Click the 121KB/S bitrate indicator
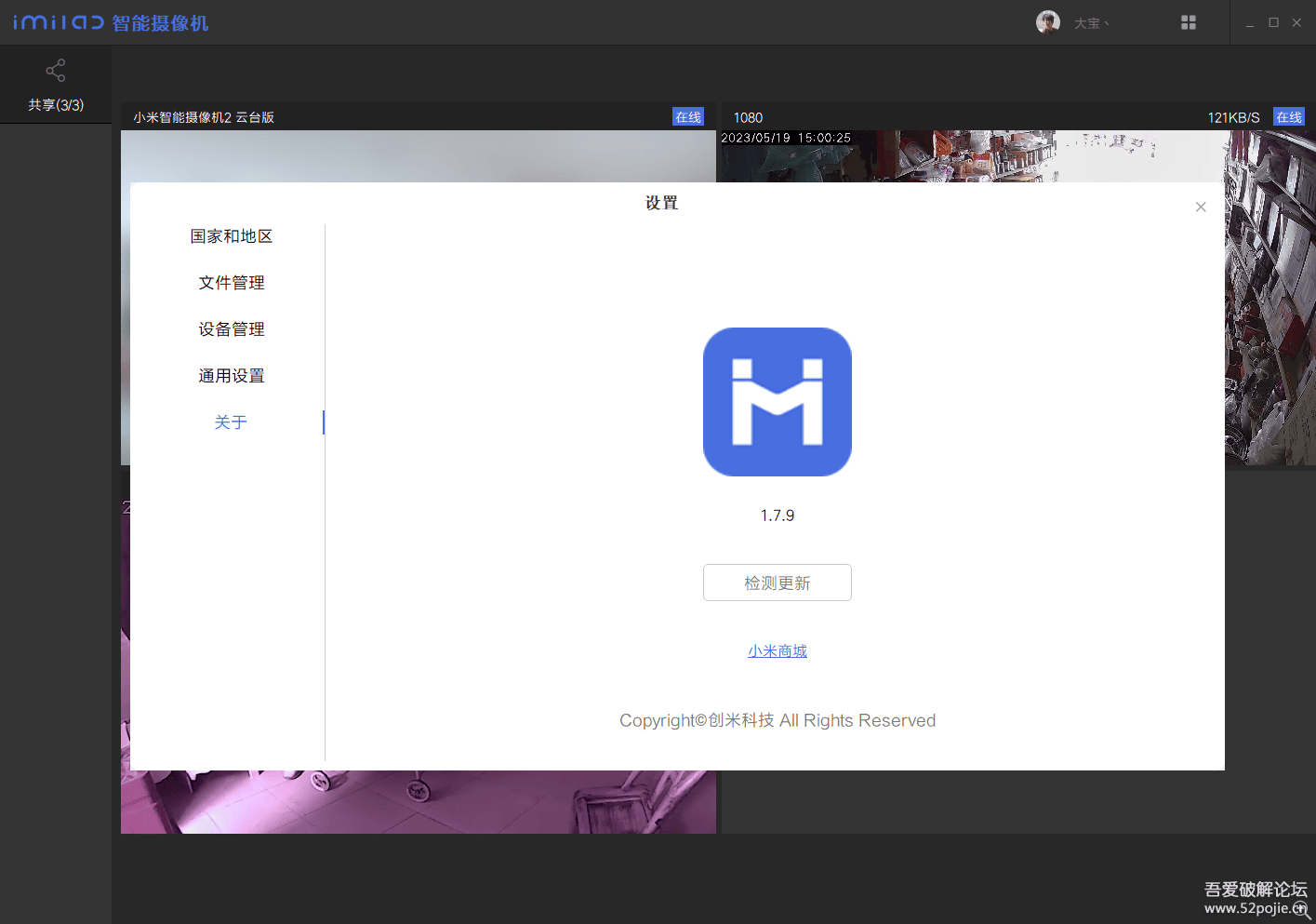 point(1233,116)
